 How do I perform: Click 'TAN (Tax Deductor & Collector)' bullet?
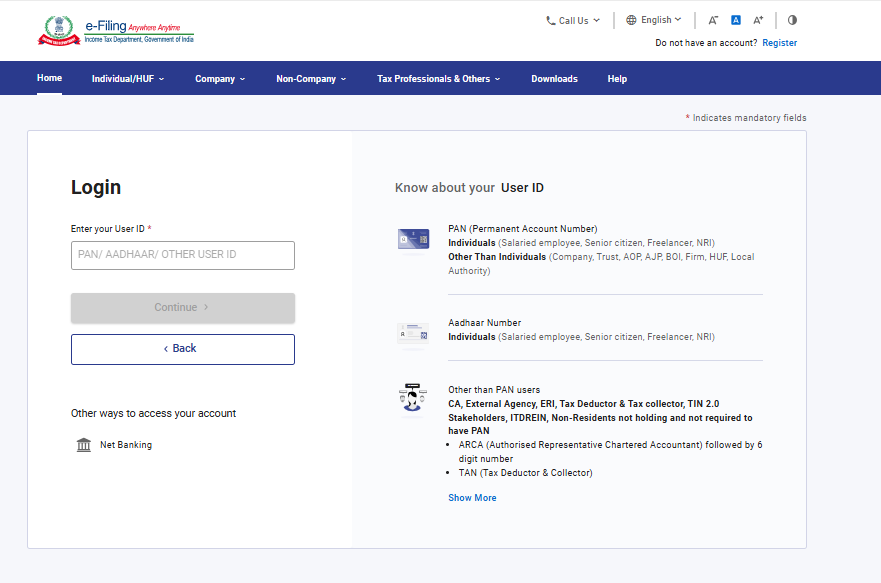pyautogui.click(x=525, y=473)
